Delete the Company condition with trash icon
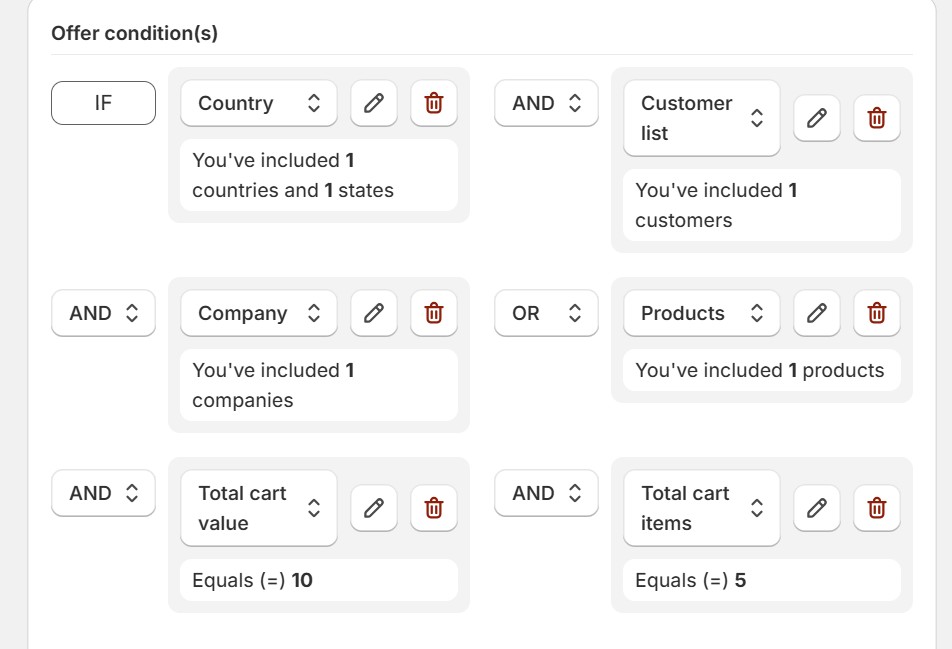 433,313
